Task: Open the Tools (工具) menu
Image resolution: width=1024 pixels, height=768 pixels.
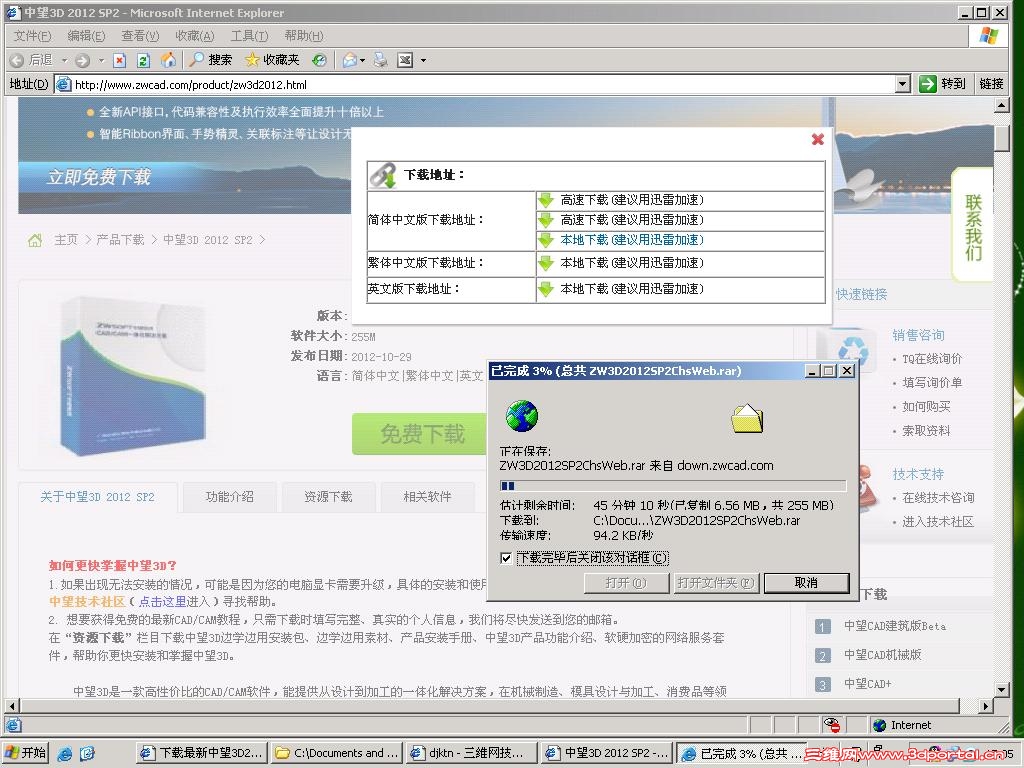Action: (249, 36)
